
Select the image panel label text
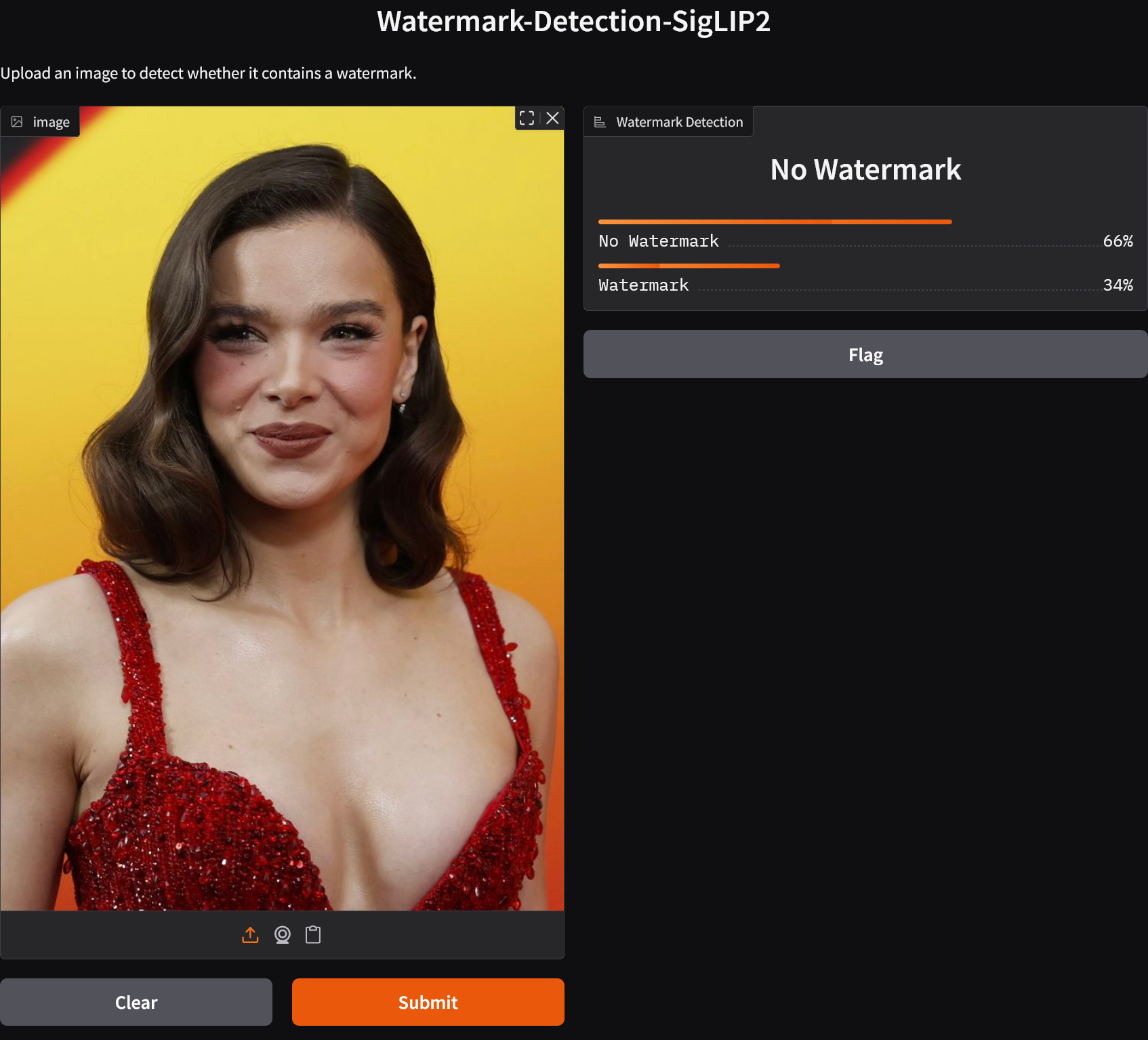pyautogui.click(x=51, y=123)
